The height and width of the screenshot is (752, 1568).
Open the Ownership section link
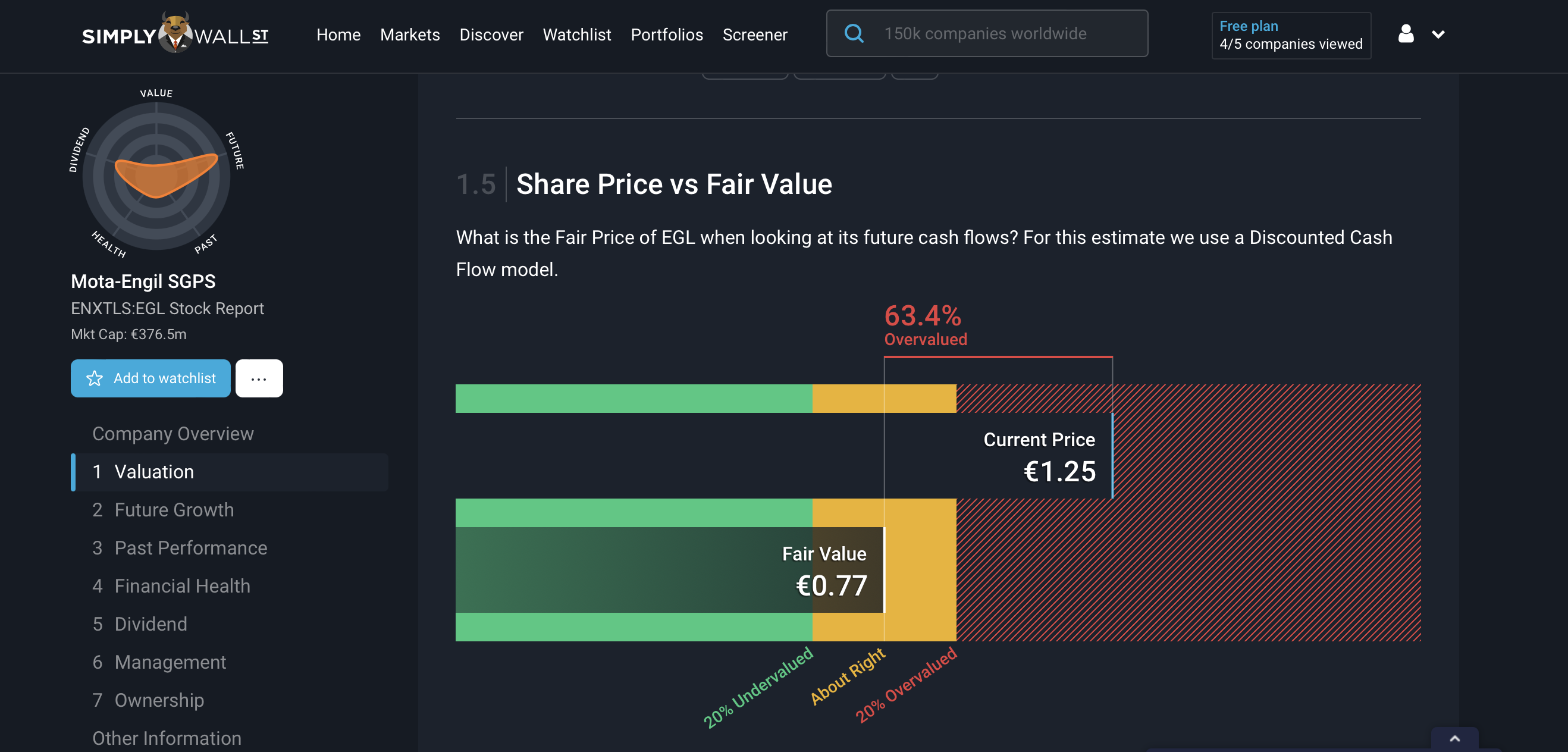(x=159, y=700)
